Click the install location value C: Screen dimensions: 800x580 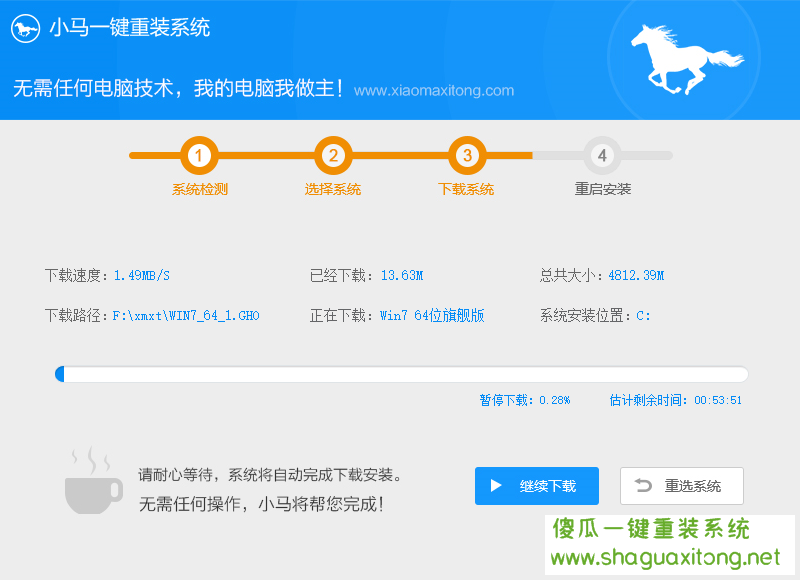pos(643,316)
